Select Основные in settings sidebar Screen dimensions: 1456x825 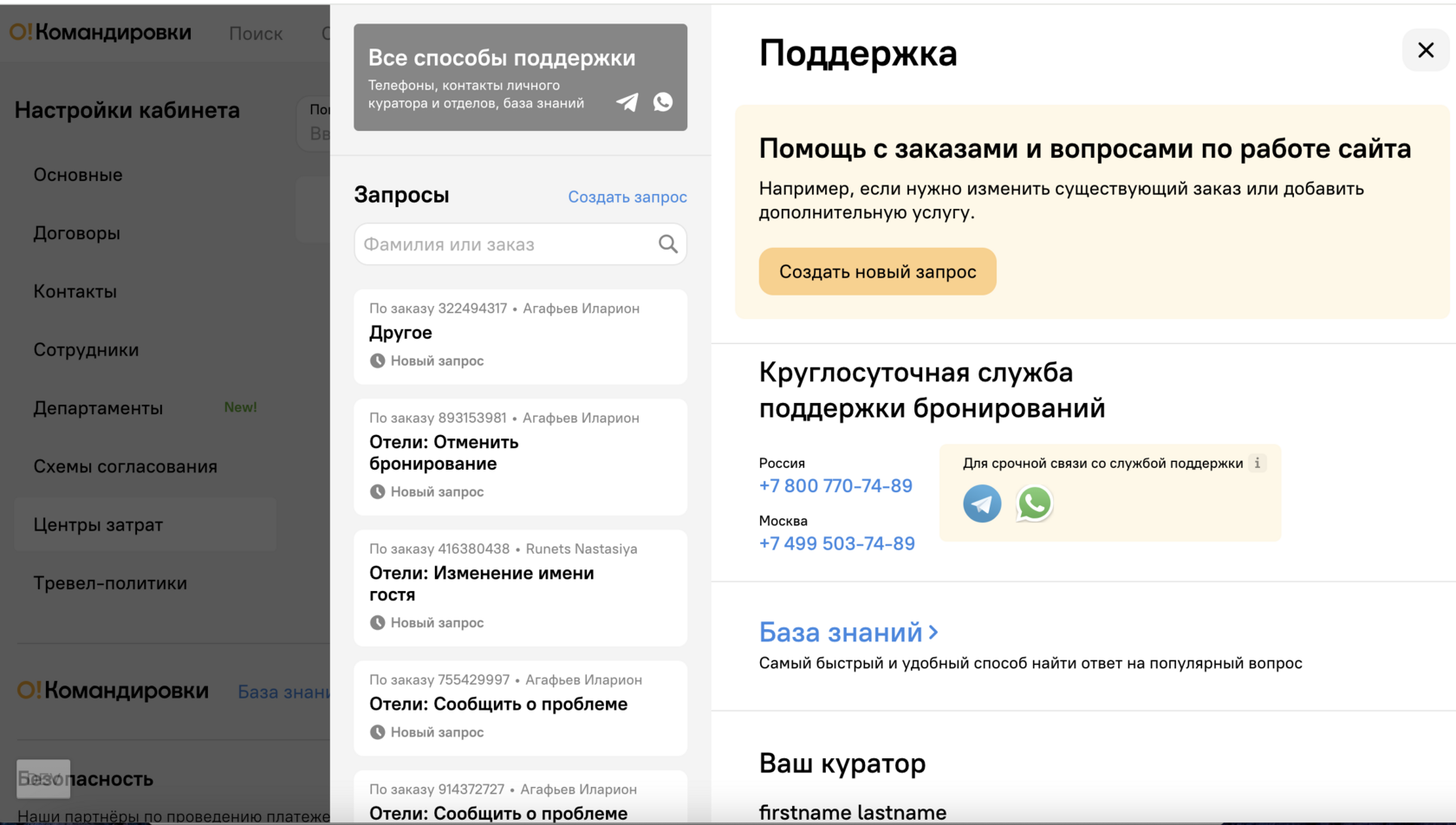(x=78, y=175)
